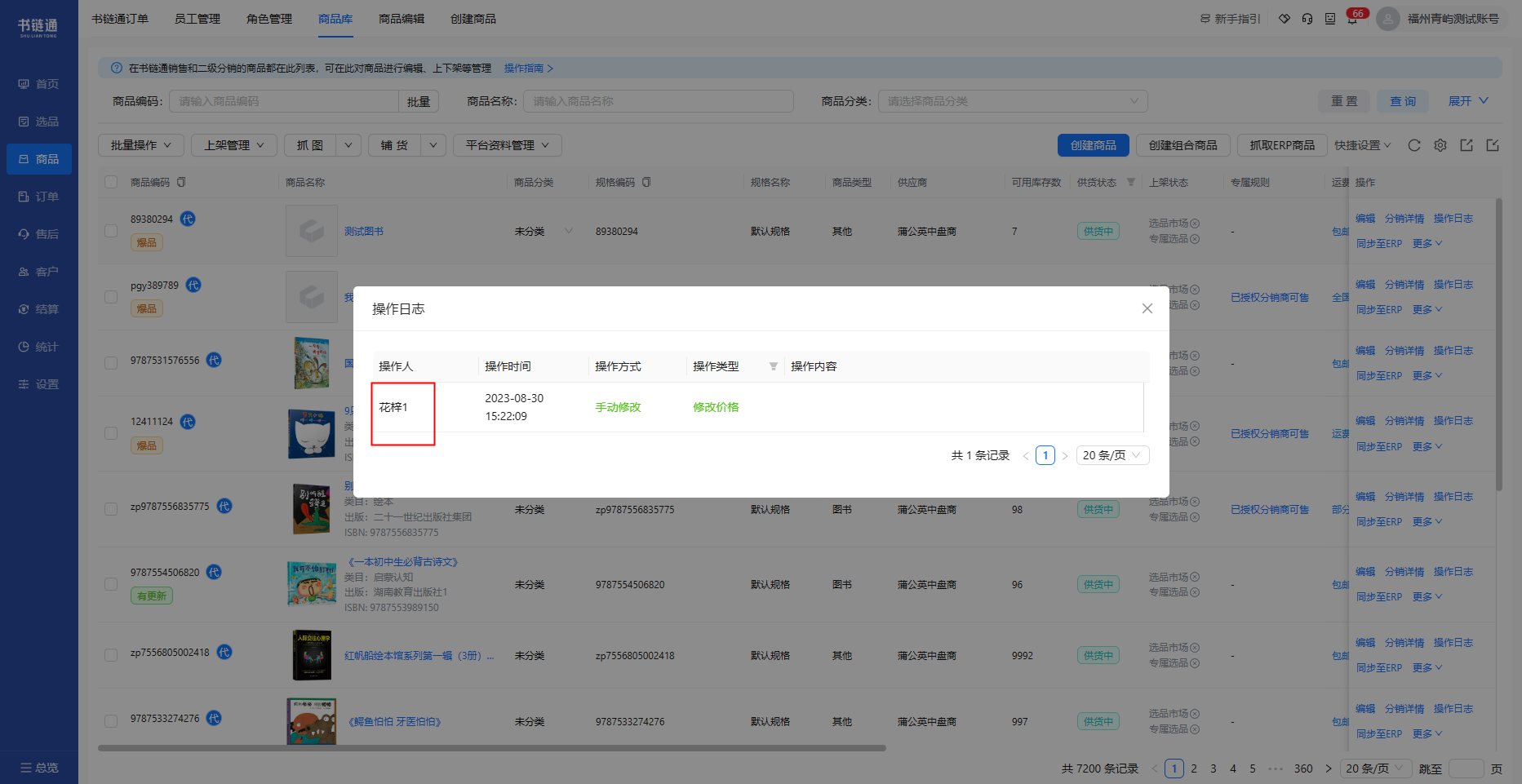The height and width of the screenshot is (784, 1522).
Task: Focus the 商品编码 input field
Action: coord(284,101)
